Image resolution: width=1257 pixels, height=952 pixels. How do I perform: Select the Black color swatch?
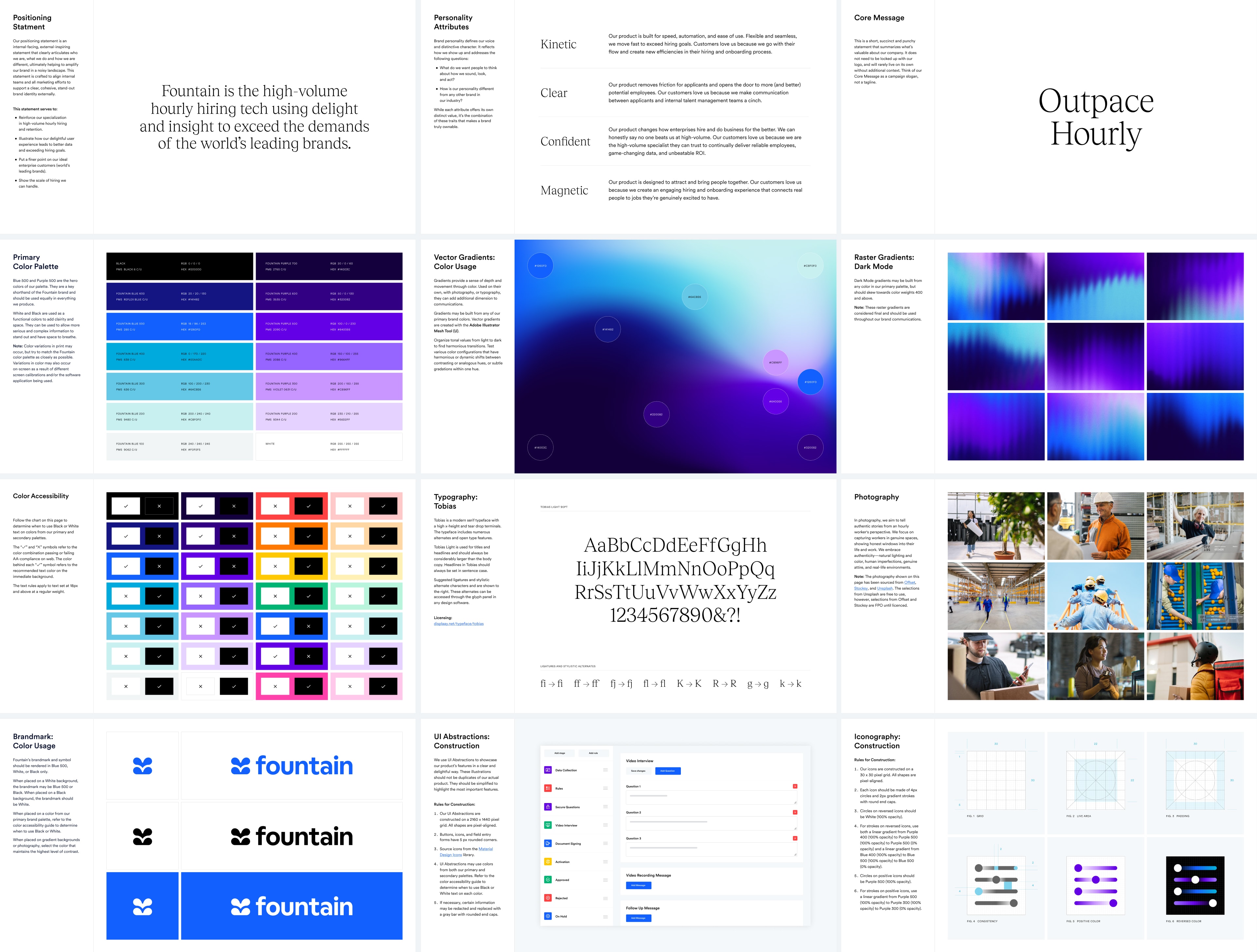click(180, 266)
